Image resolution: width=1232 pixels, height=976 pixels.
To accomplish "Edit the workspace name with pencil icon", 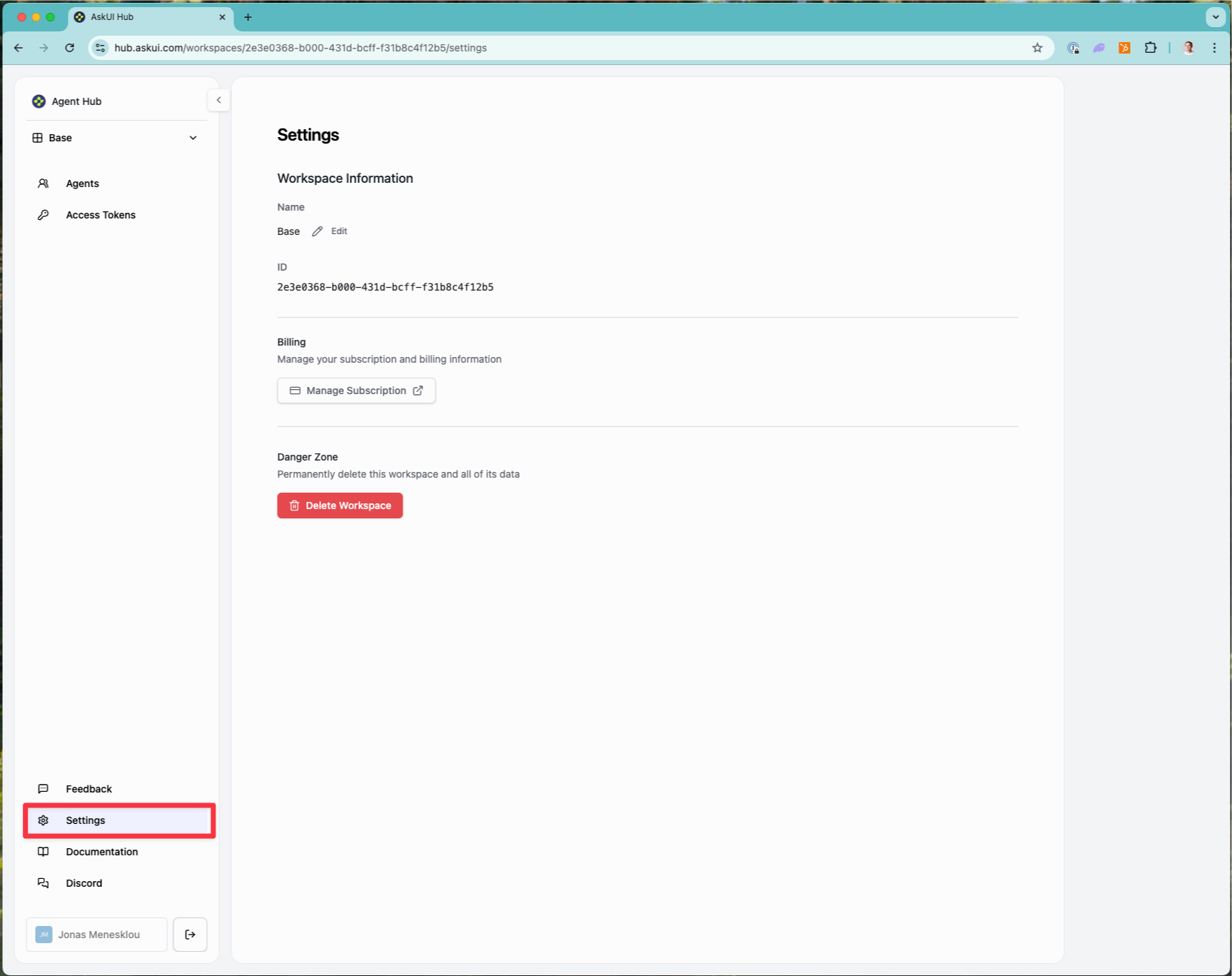I will point(317,231).
